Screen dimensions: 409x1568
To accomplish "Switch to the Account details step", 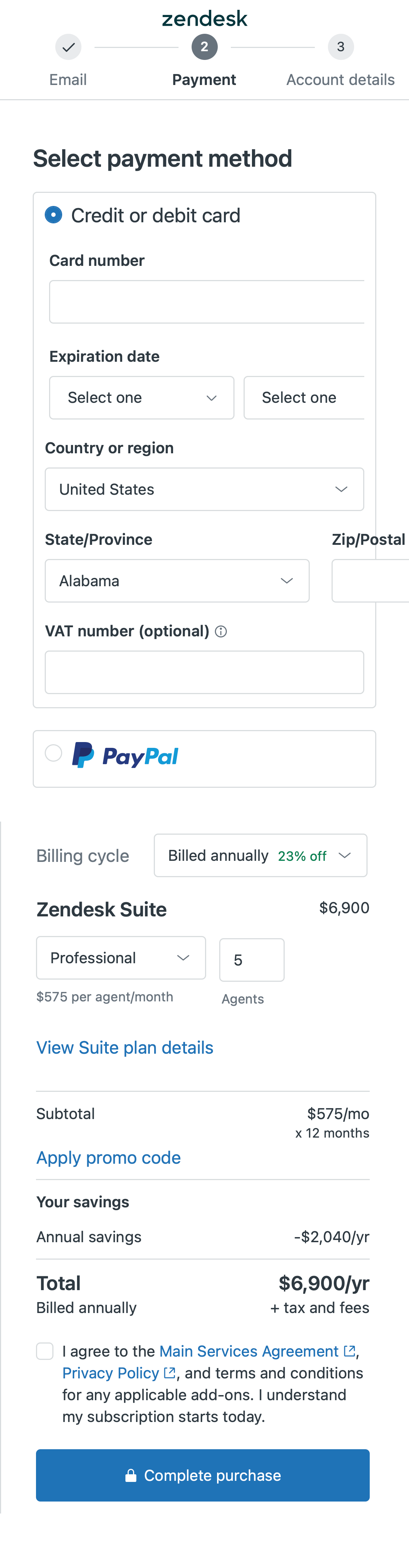I will (340, 79).
